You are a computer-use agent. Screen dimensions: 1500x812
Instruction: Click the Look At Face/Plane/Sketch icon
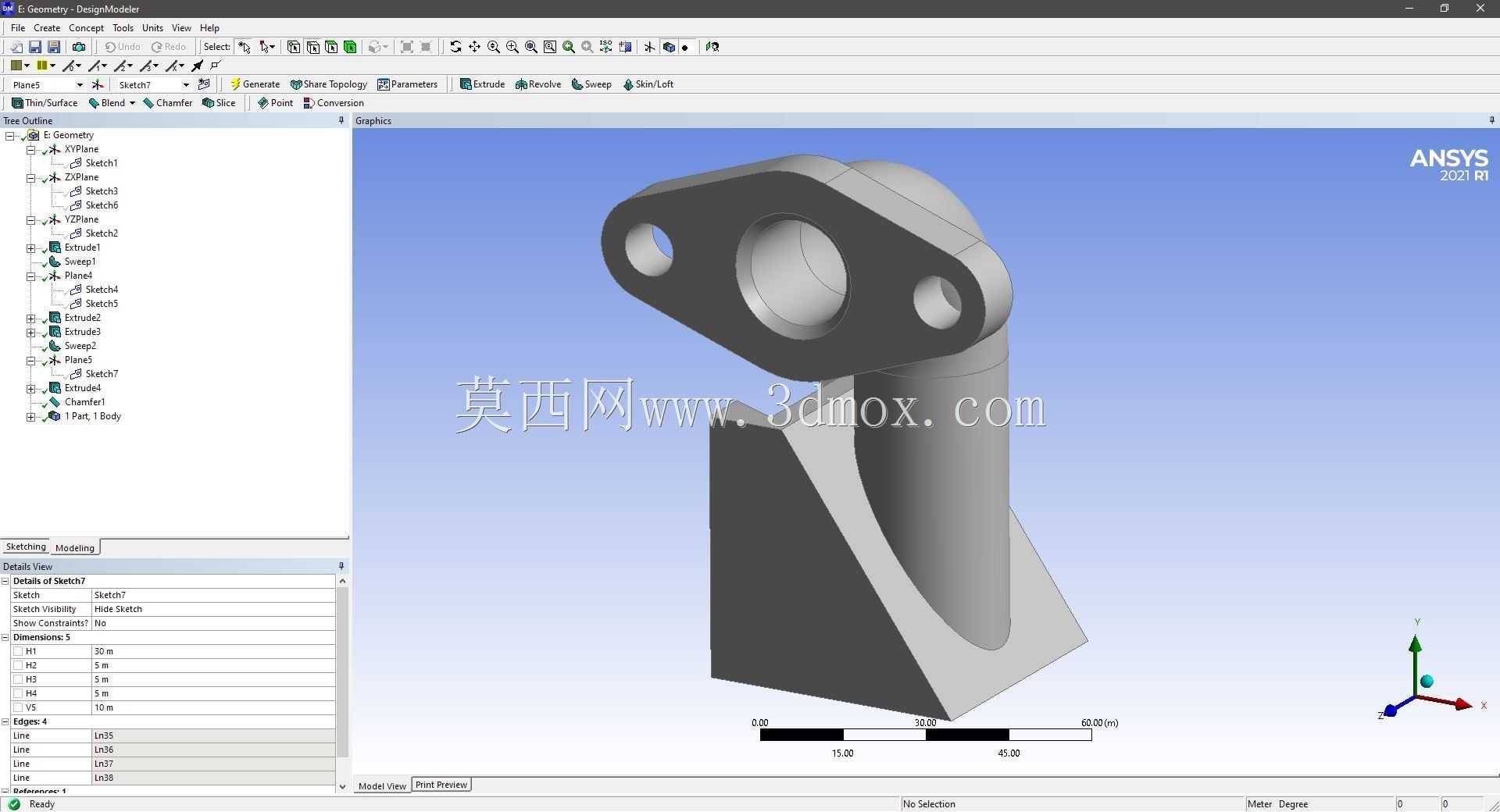pos(712,47)
